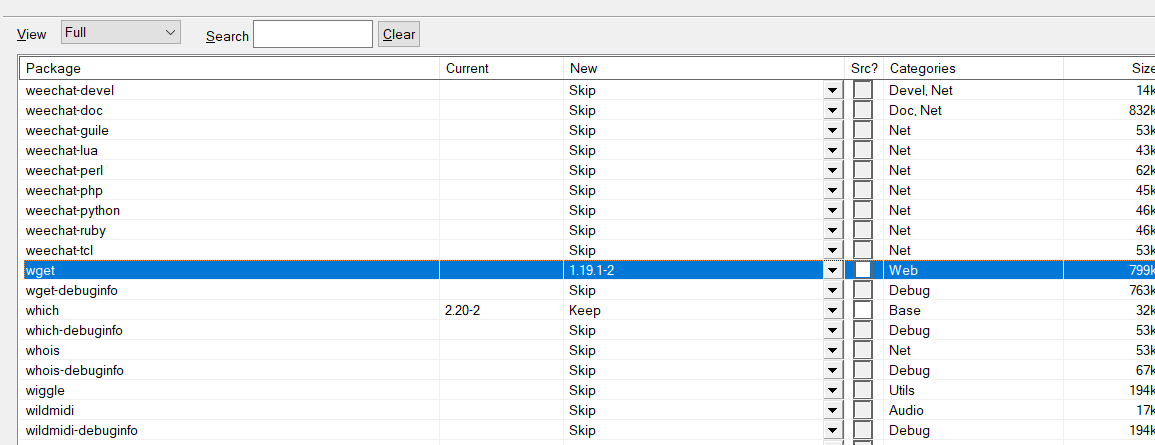1155x445 pixels.
Task: Toggle source checkbox for weechat-lua
Action: 863,150
